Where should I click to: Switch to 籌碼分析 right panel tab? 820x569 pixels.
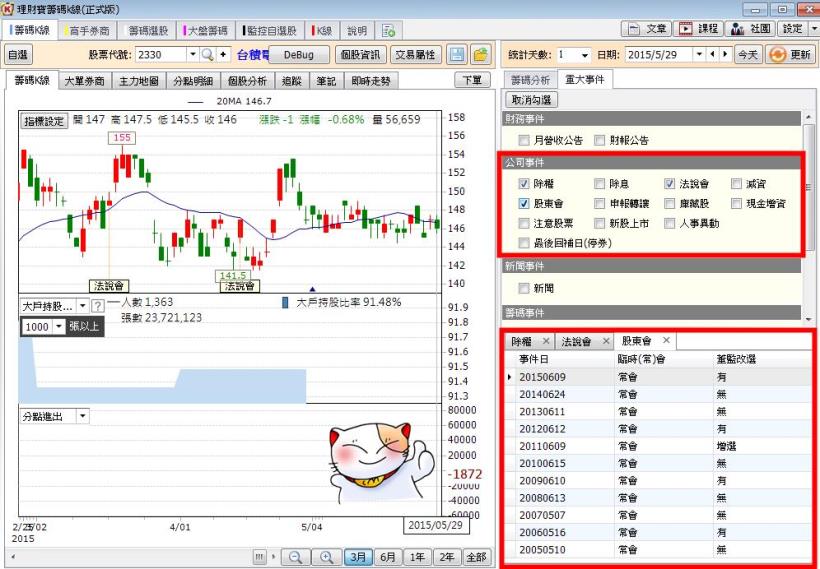pyautogui.click(x=530, y=80)
